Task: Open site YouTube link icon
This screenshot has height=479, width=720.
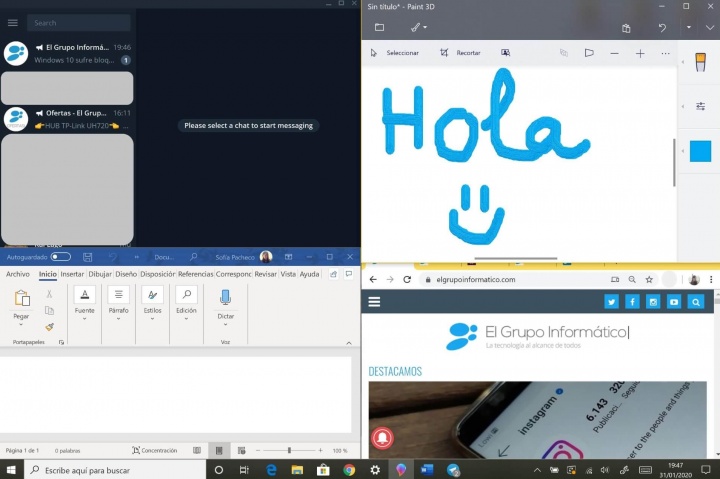Action: point(674,302)
